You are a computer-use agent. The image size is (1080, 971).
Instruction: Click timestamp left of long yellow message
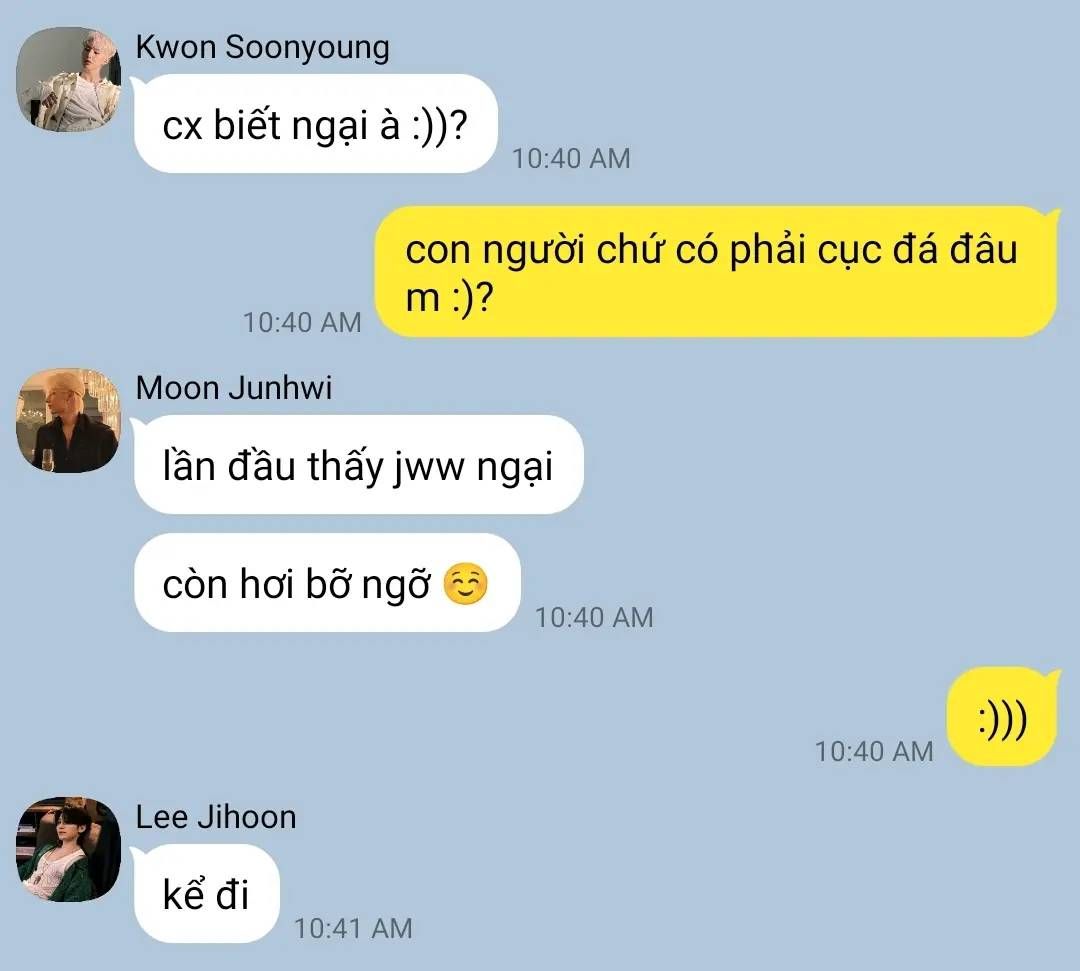(302, 322)
